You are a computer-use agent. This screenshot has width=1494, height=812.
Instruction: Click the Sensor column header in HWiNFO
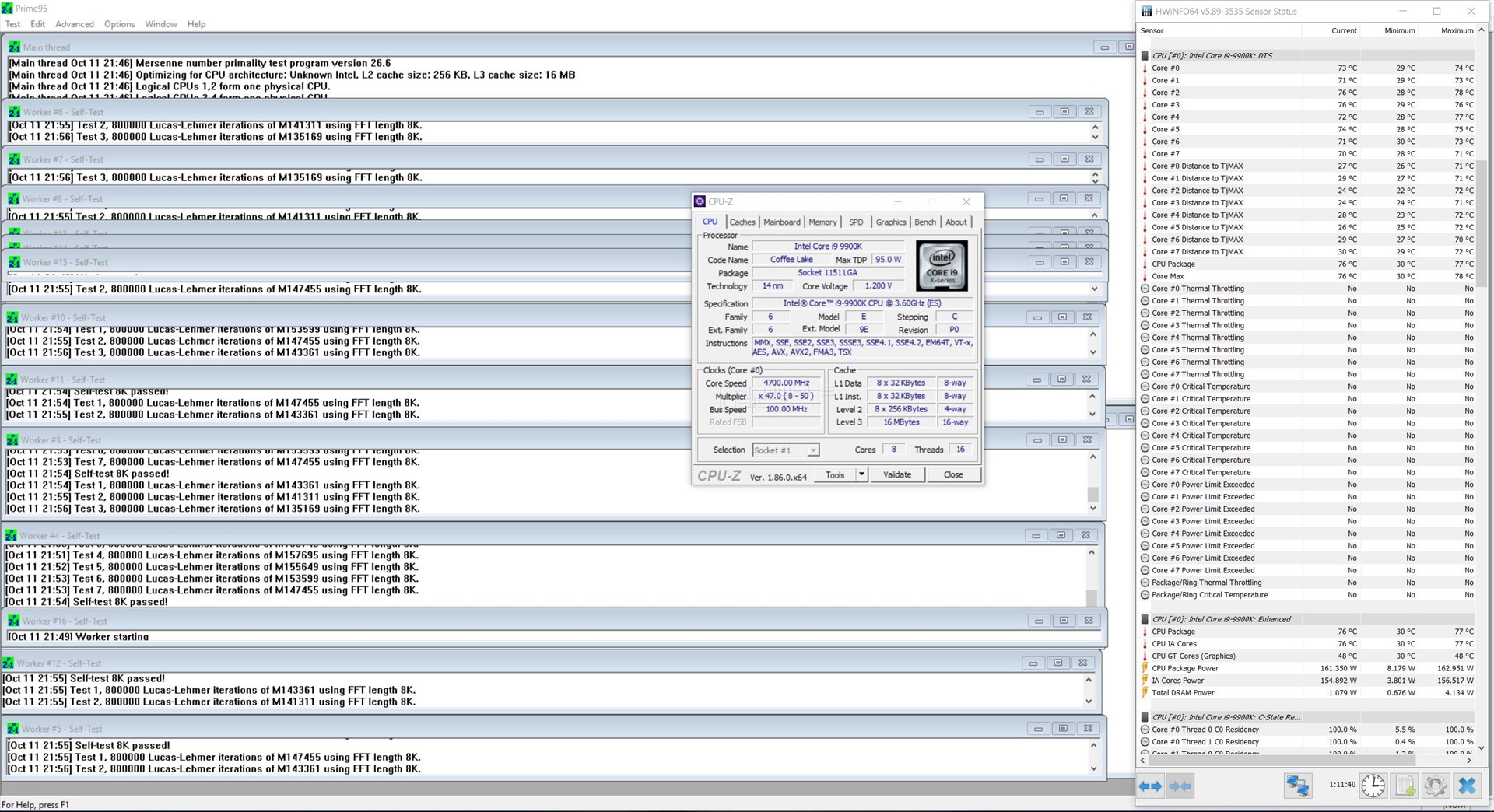(x=1219, y=30)
